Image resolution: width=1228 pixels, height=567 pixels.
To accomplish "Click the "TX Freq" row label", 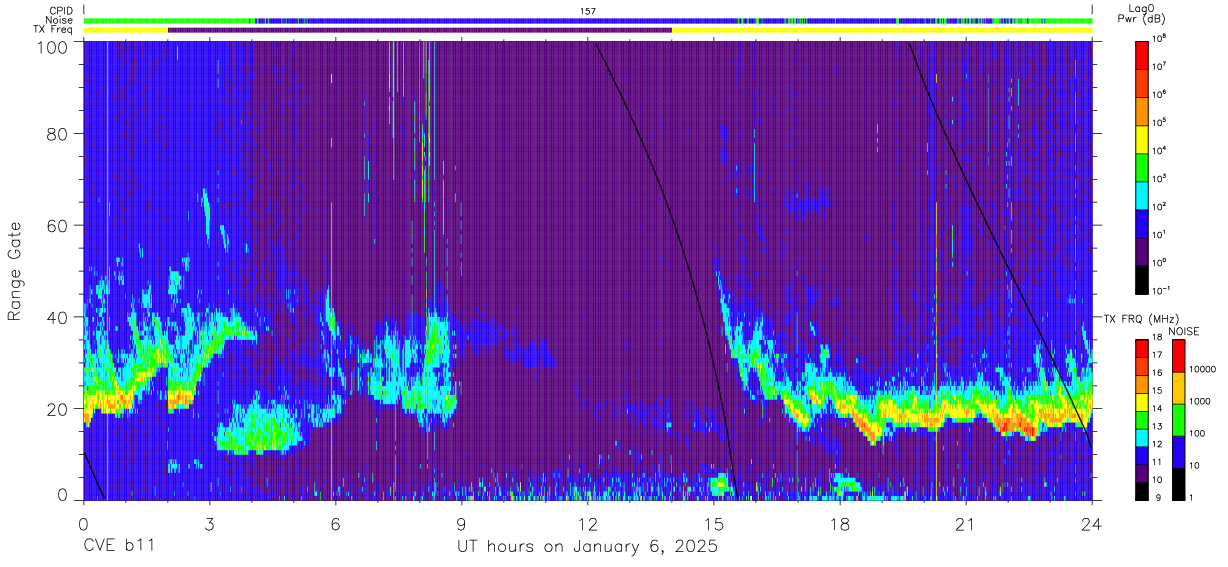I will [54, 30].
